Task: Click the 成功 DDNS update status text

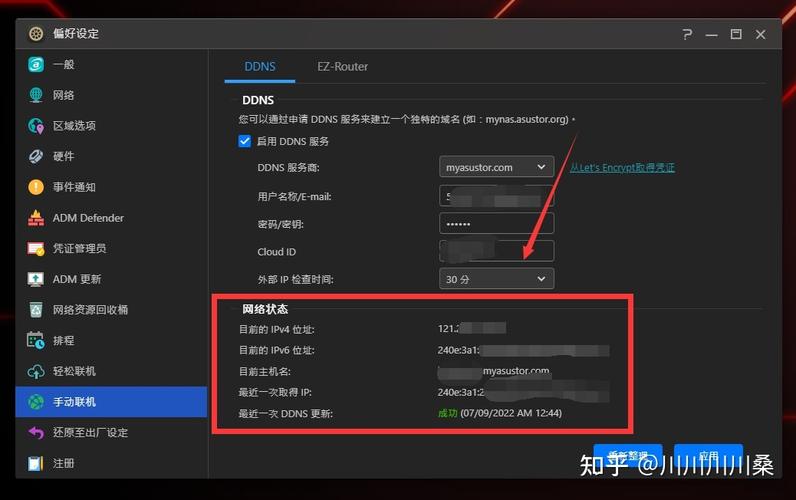Action: click(448, 413)
